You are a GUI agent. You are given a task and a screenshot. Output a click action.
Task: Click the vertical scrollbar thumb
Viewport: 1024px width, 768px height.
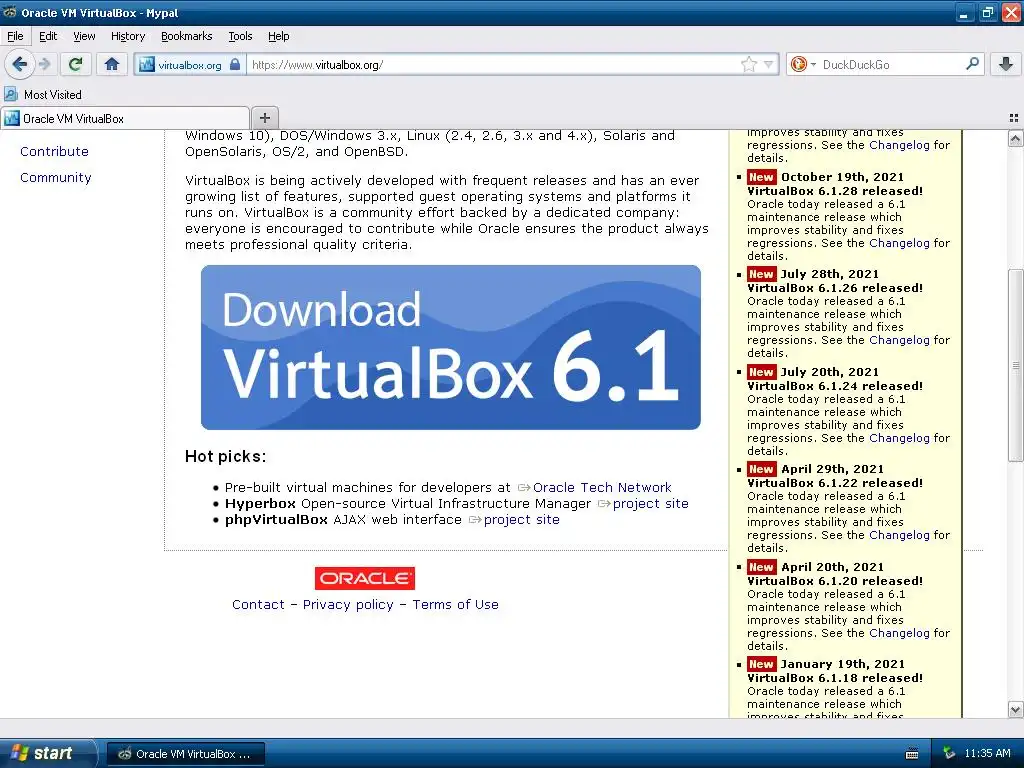pyautogui.click(x=1015, y=366)
